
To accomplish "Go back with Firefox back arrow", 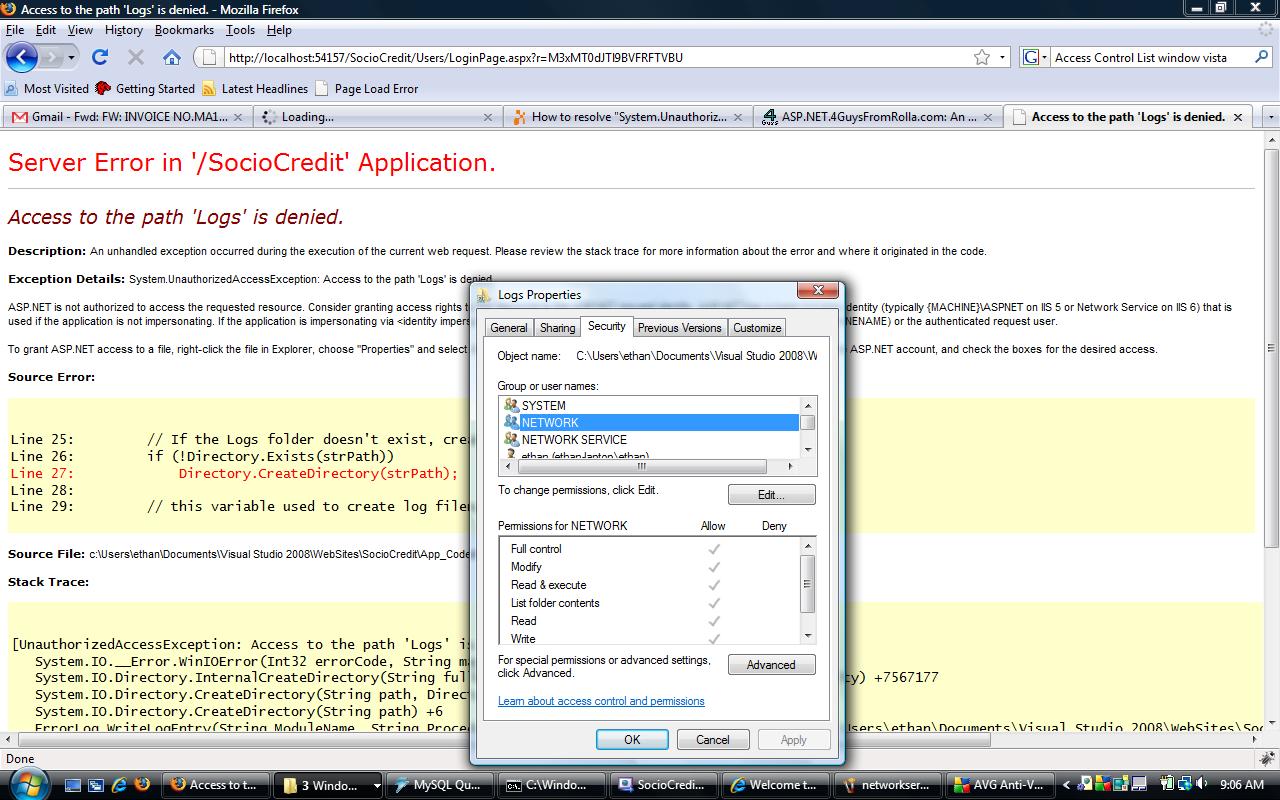I will [22, 57].
